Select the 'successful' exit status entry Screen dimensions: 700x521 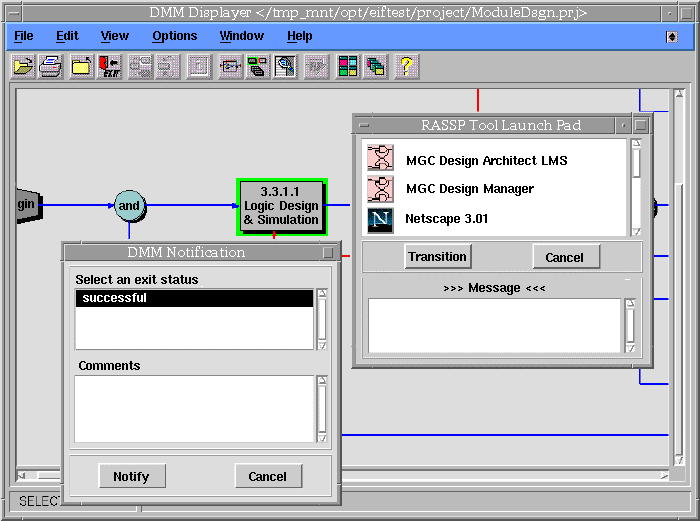click(194, 298)
